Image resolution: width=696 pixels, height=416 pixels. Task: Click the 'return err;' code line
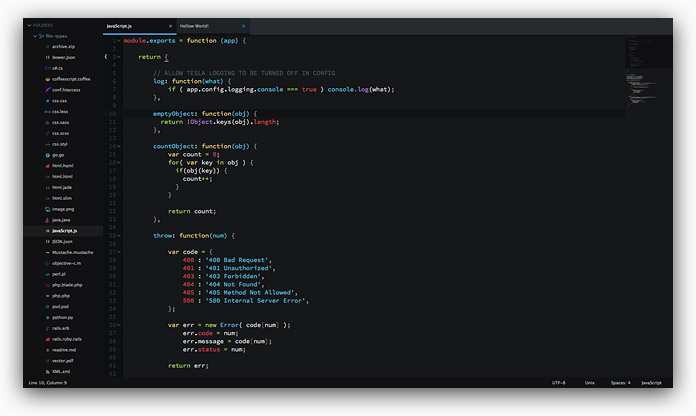pos(188,366)
